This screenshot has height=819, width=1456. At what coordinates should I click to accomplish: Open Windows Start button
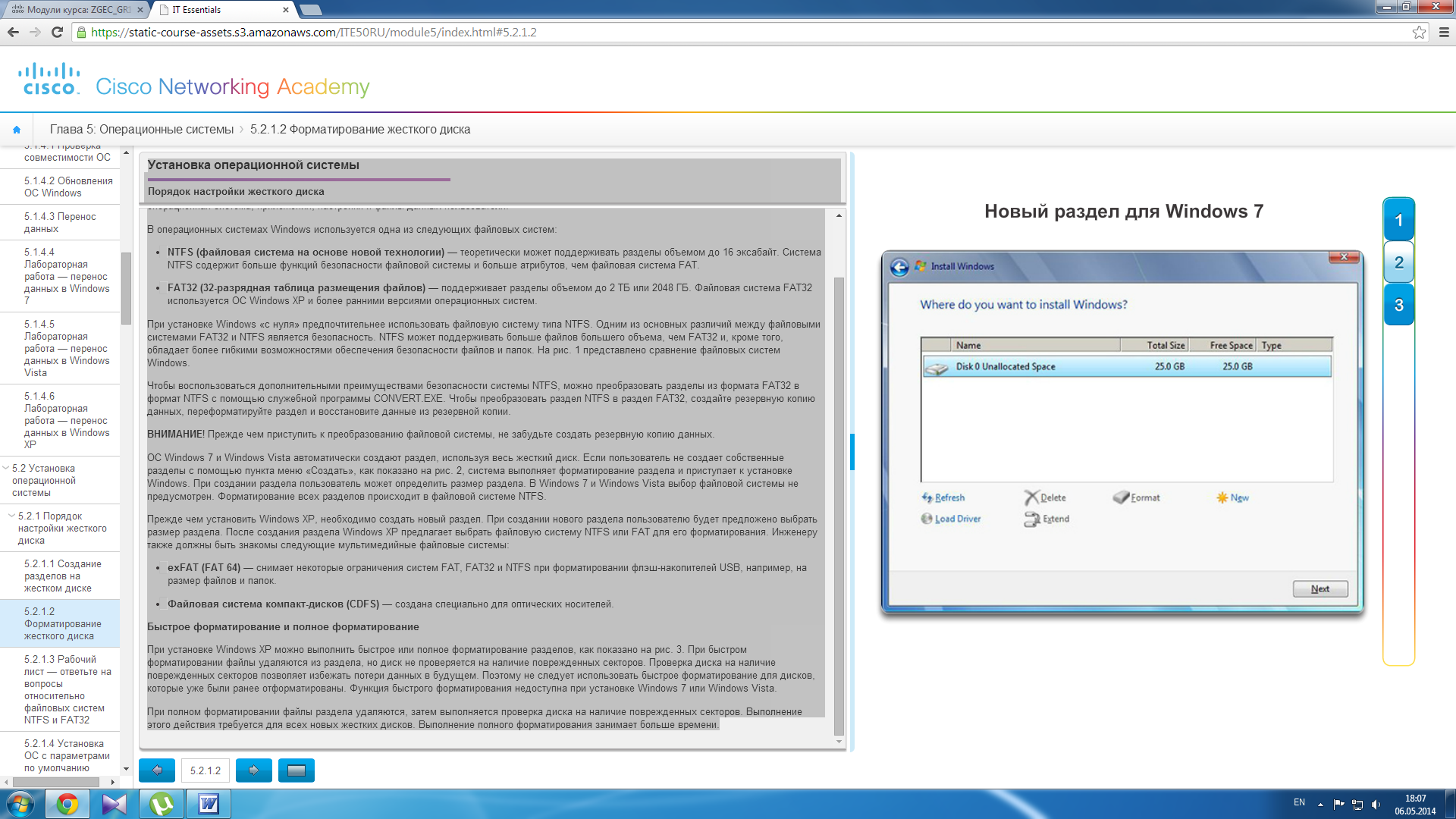[20, 804]
